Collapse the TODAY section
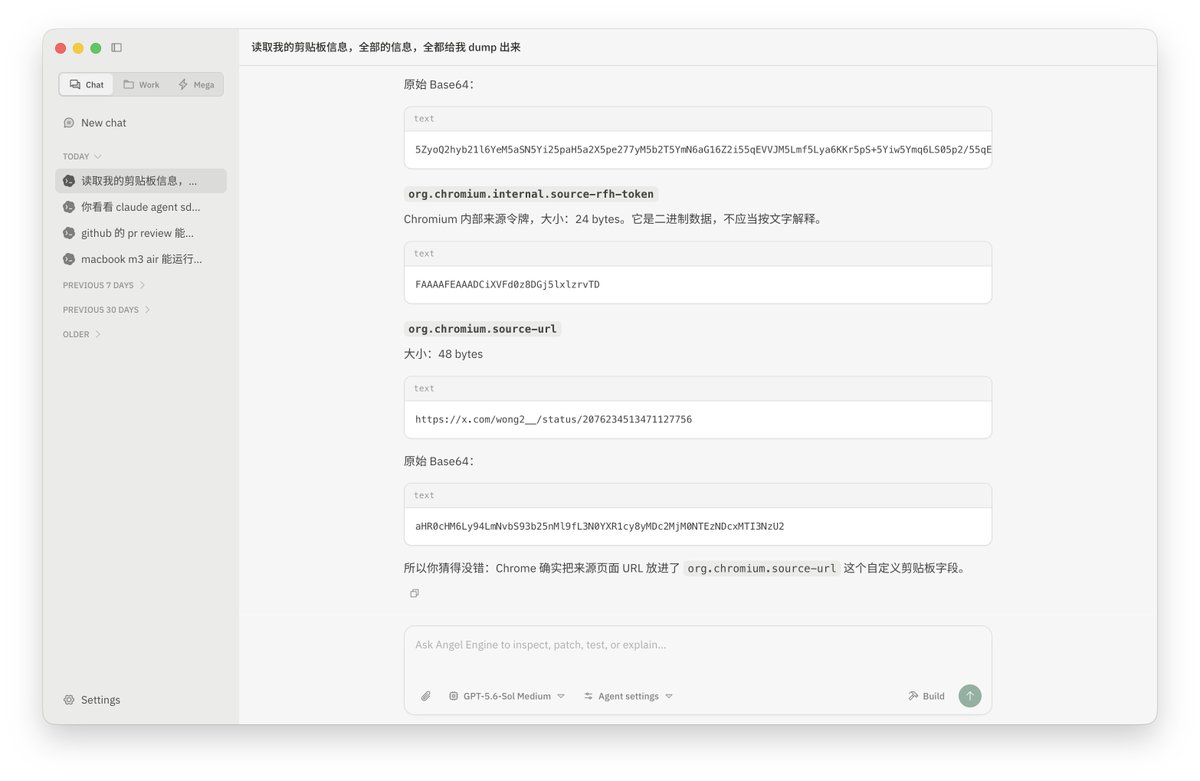 click(82, 157)
